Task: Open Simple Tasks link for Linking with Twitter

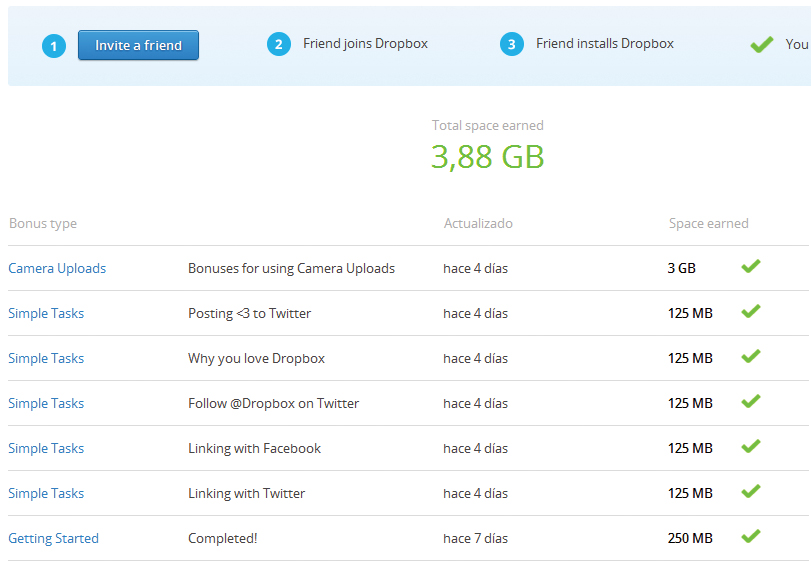Action: pyautogui.click(x=46, y=494)
